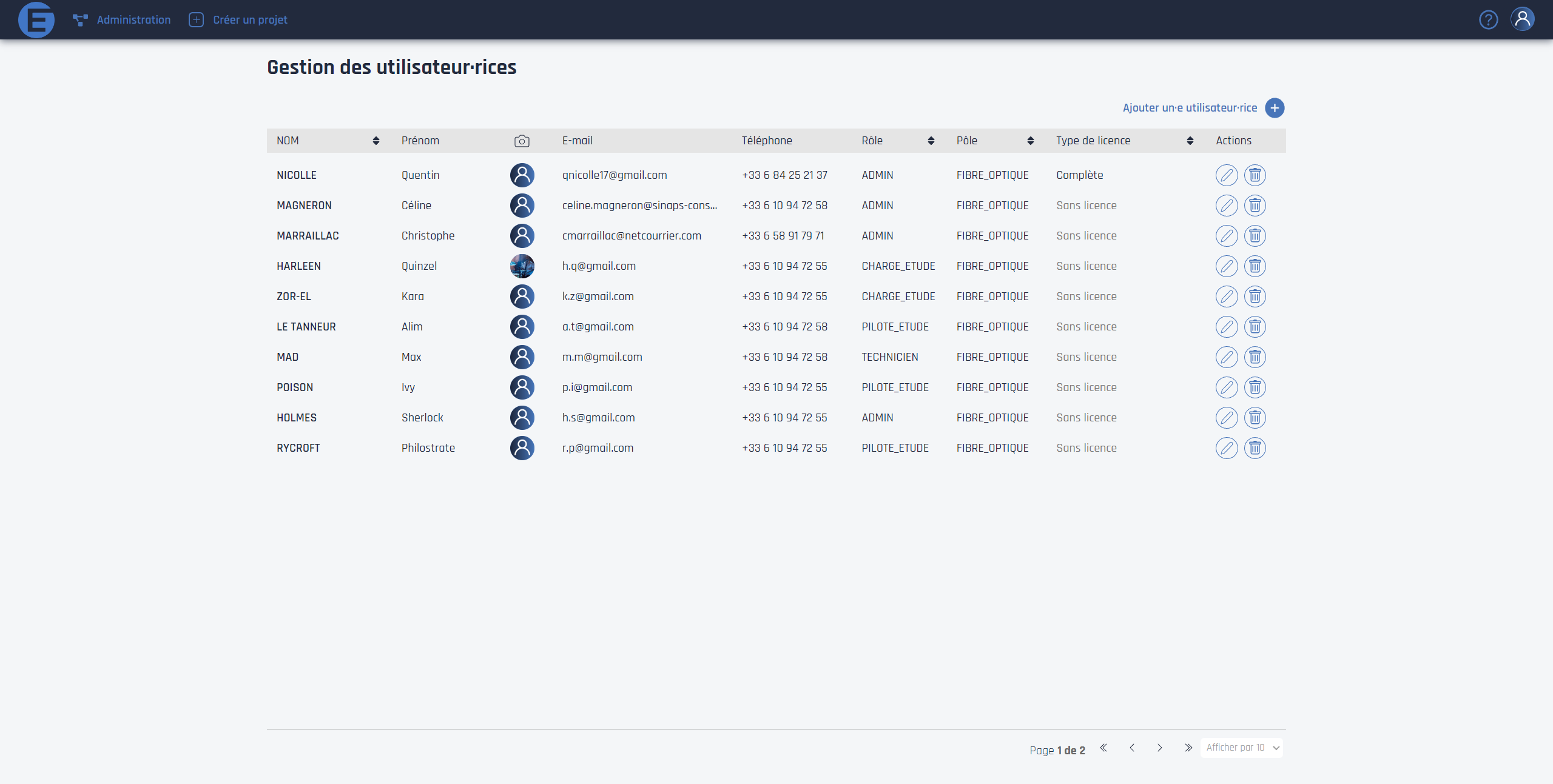The image size is (1553, 784).
Task: Open the account profile icon top right
Action: (x=1523, y=19)
